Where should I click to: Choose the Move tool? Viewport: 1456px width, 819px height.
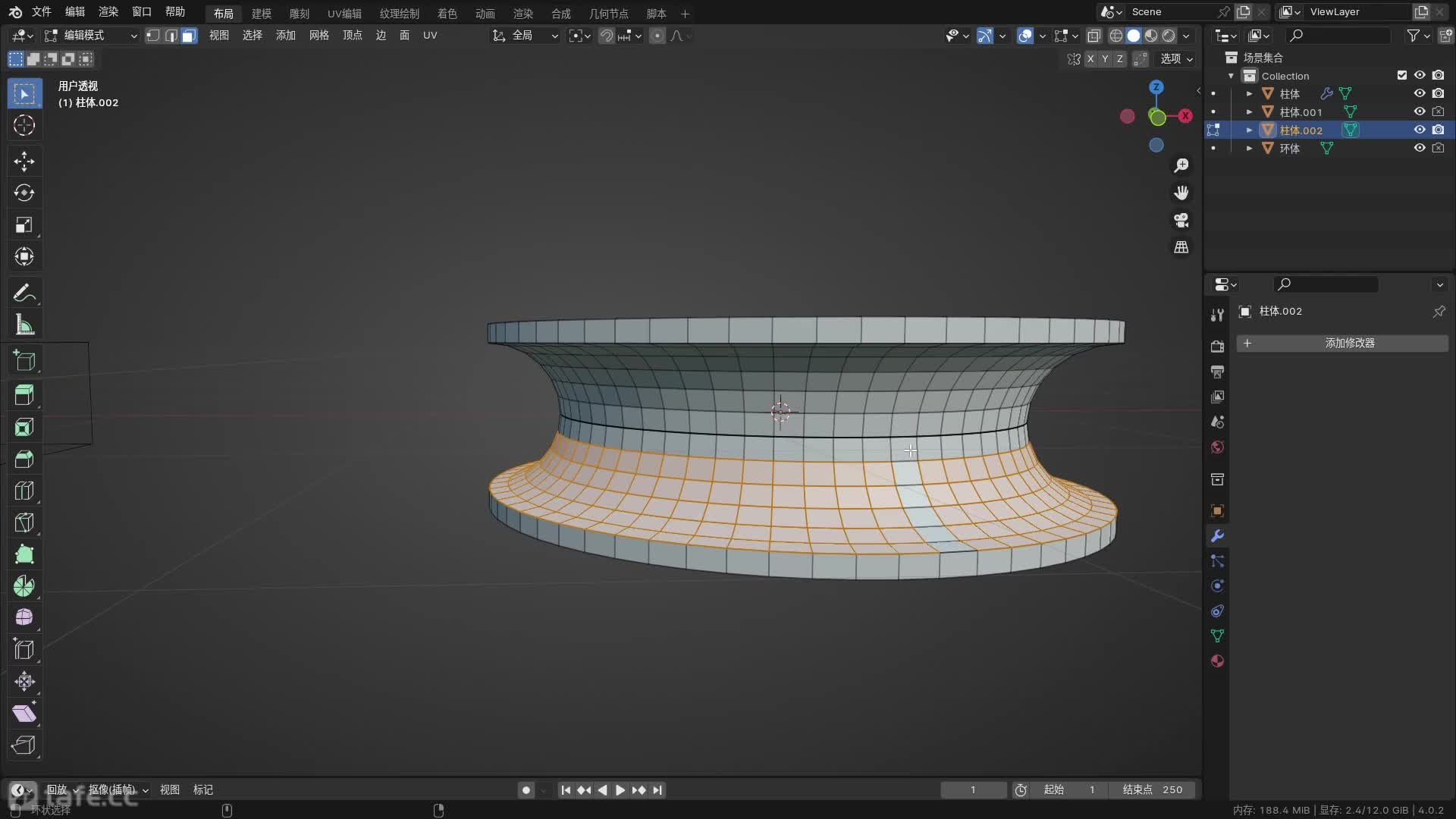(24, 161)
